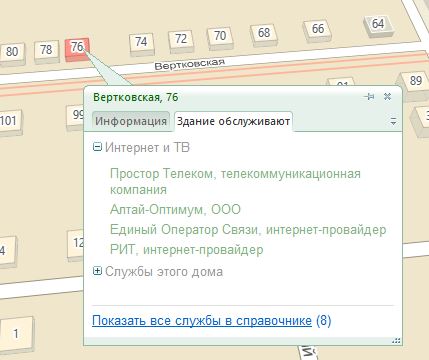Grab the popup resize grip corner
This screenshot has height=360, width=429.
pos(396,340)
